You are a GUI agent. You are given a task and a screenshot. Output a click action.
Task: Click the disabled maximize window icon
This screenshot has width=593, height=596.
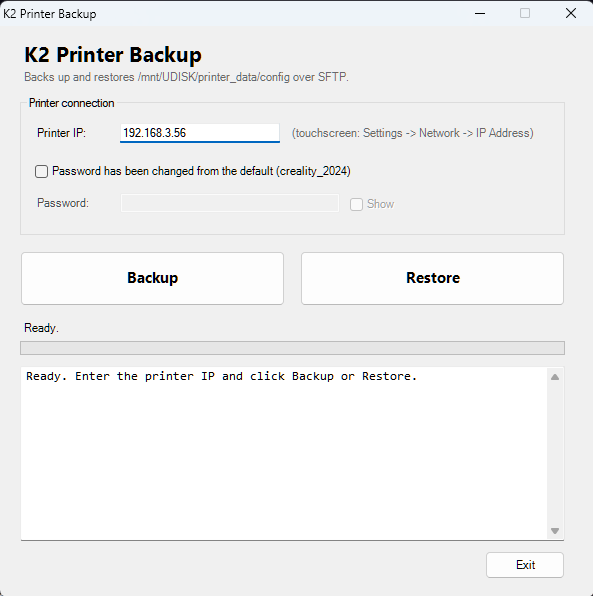pyautogui.click(x=525, y=13)
